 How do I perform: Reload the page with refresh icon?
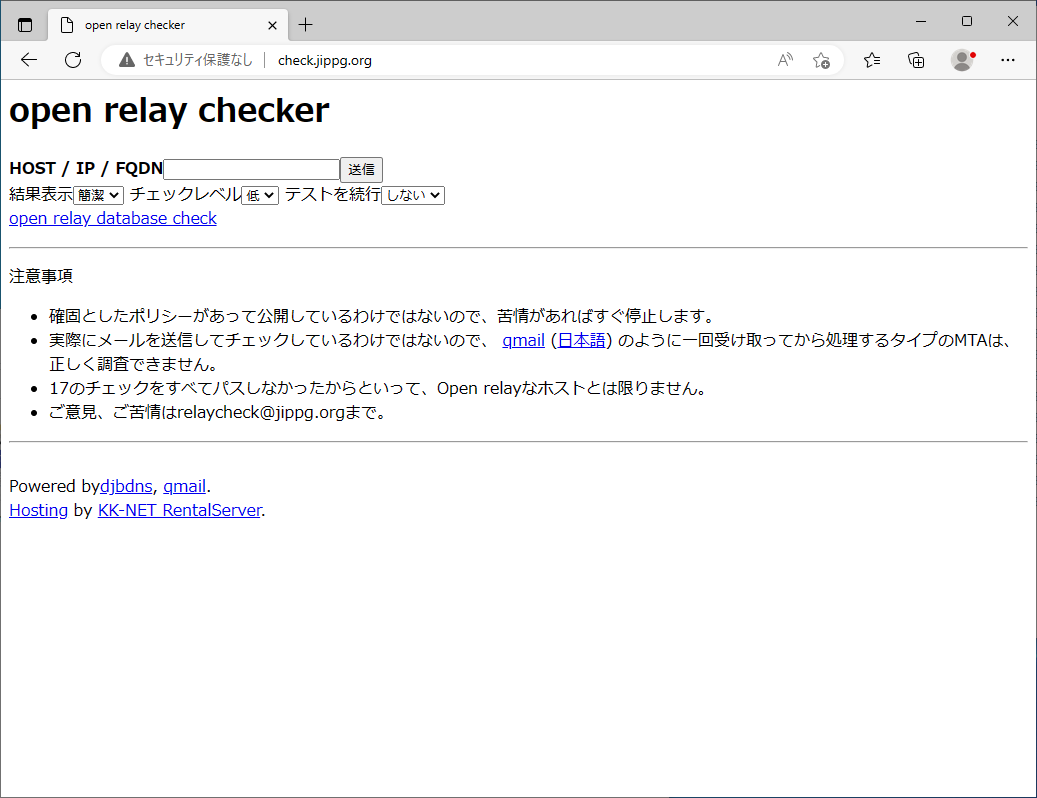tap(73, 60)
